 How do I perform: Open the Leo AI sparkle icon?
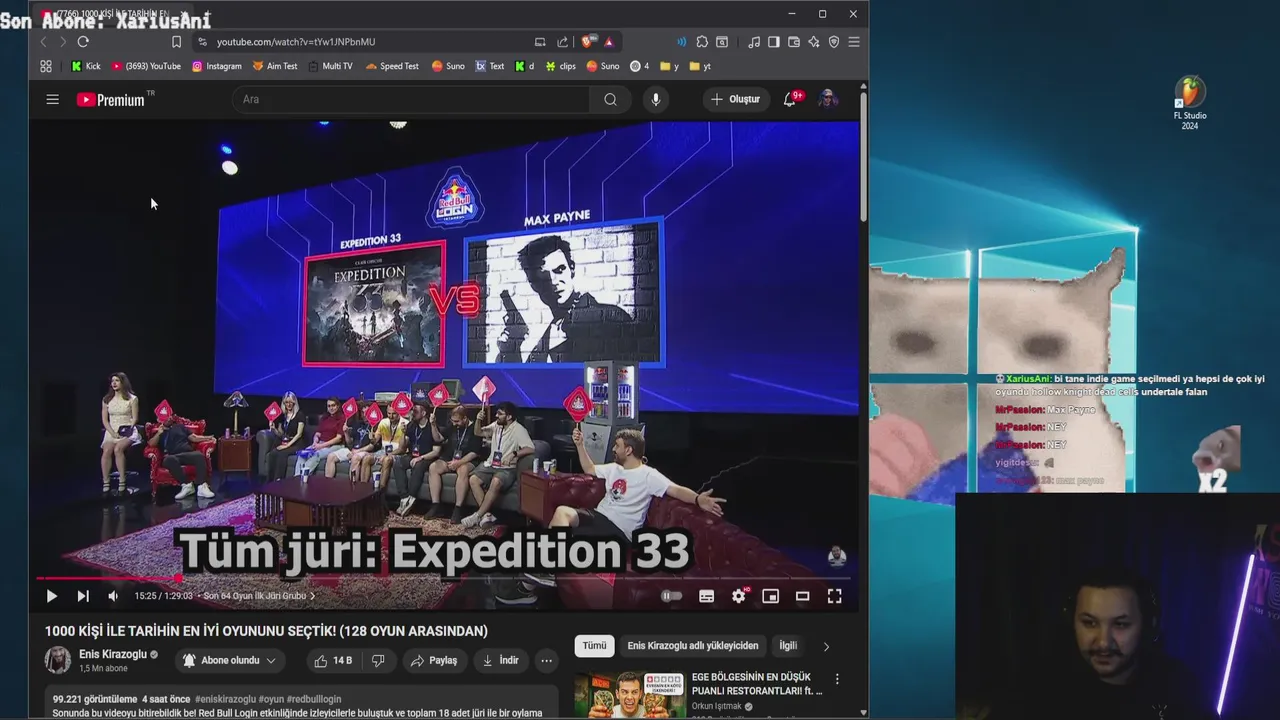point(814,42)
